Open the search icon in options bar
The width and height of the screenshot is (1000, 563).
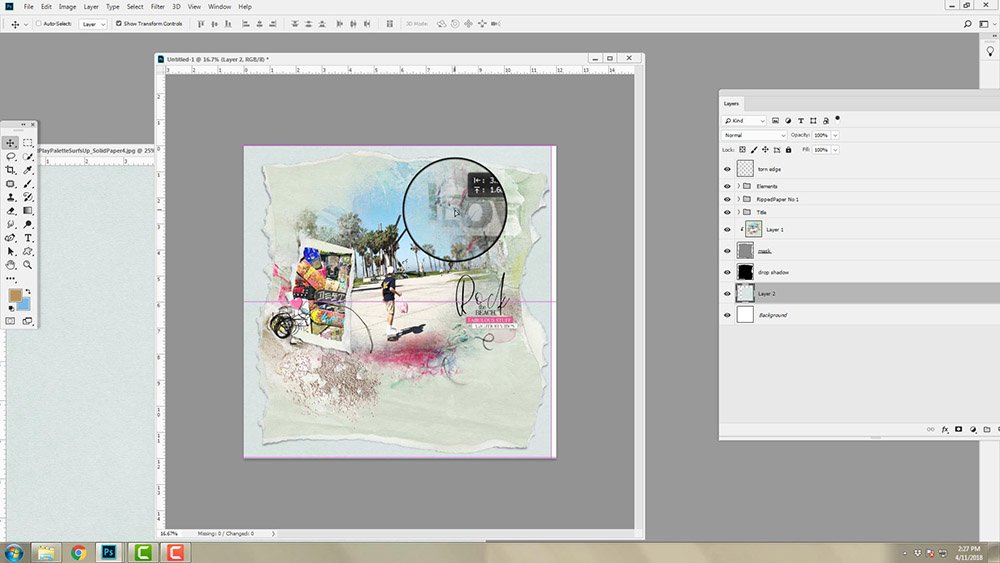967,24
